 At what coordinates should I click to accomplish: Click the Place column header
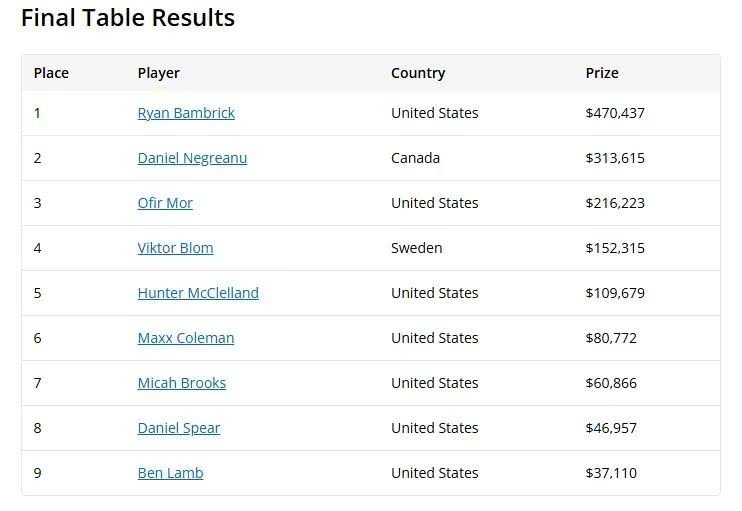pyautogui.click(x=51, y=73)
